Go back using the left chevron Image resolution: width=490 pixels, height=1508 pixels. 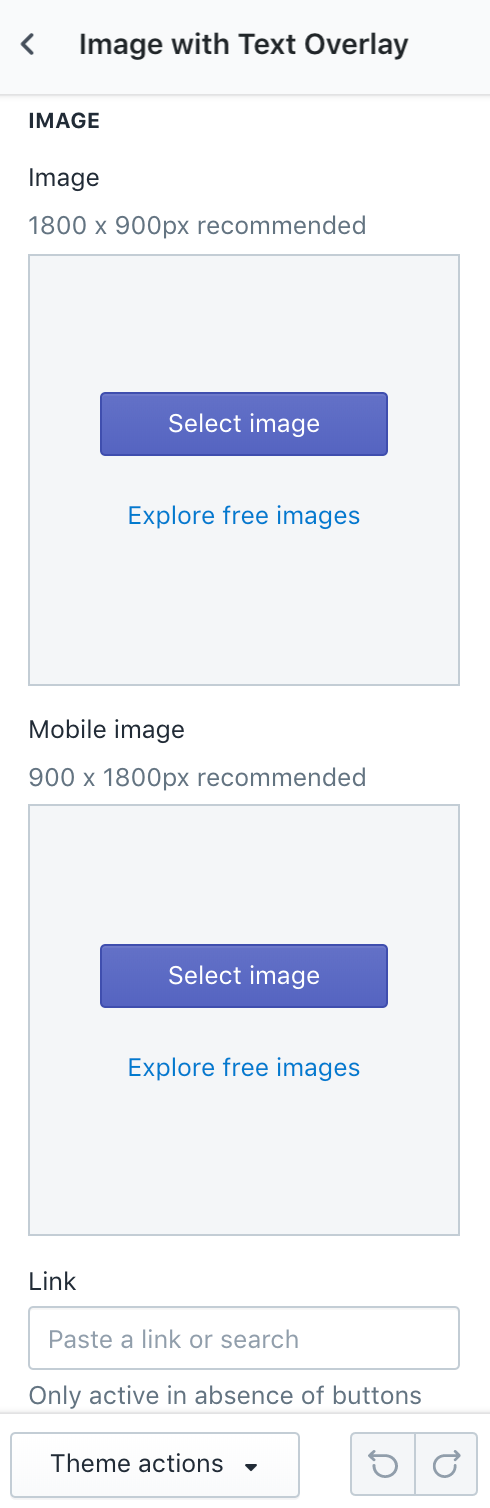[28, 45]
